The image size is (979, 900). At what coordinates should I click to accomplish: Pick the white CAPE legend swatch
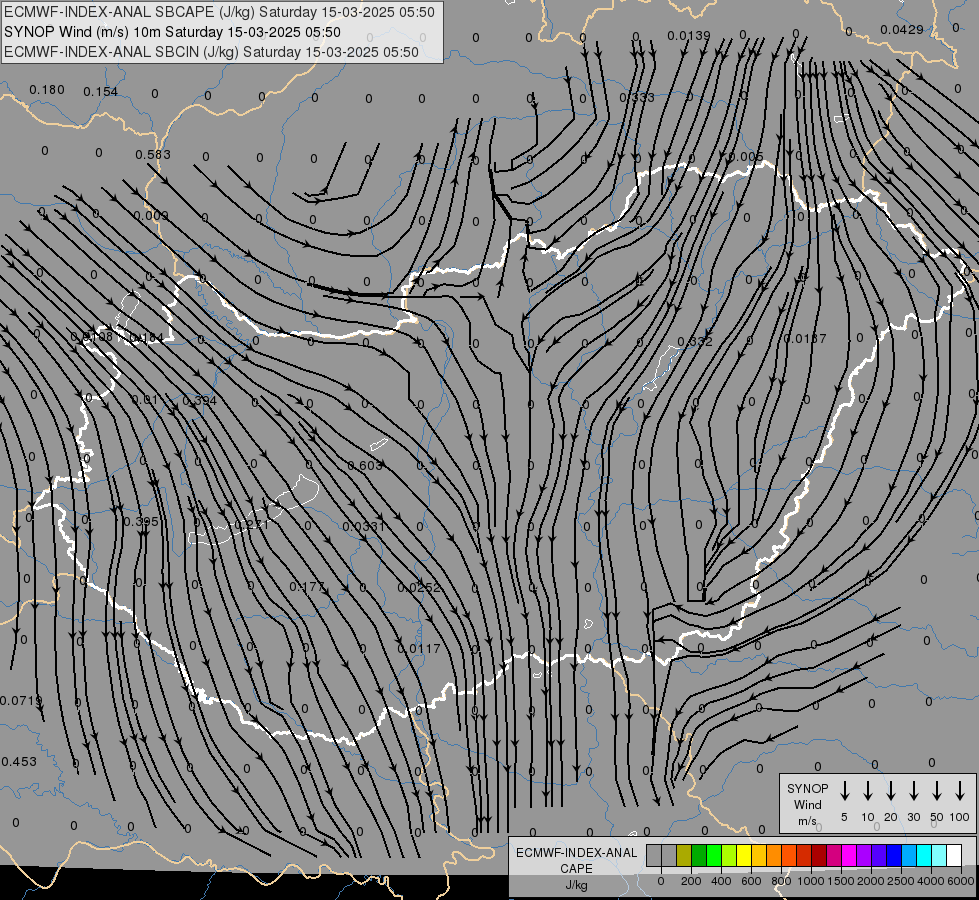(x=953, y=855)
